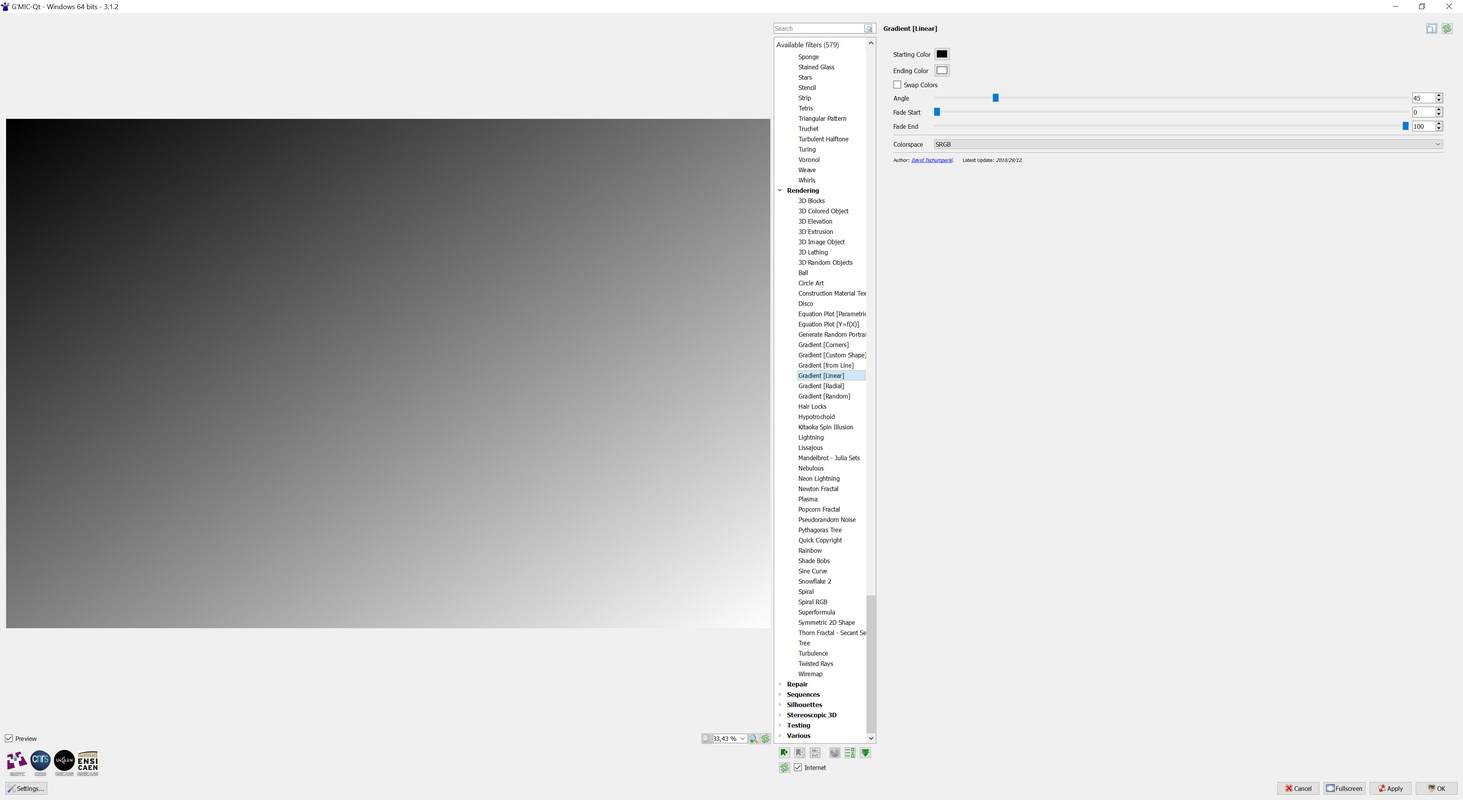
Task: Expand the Silhouettes category
Action: tap(780, 705)
